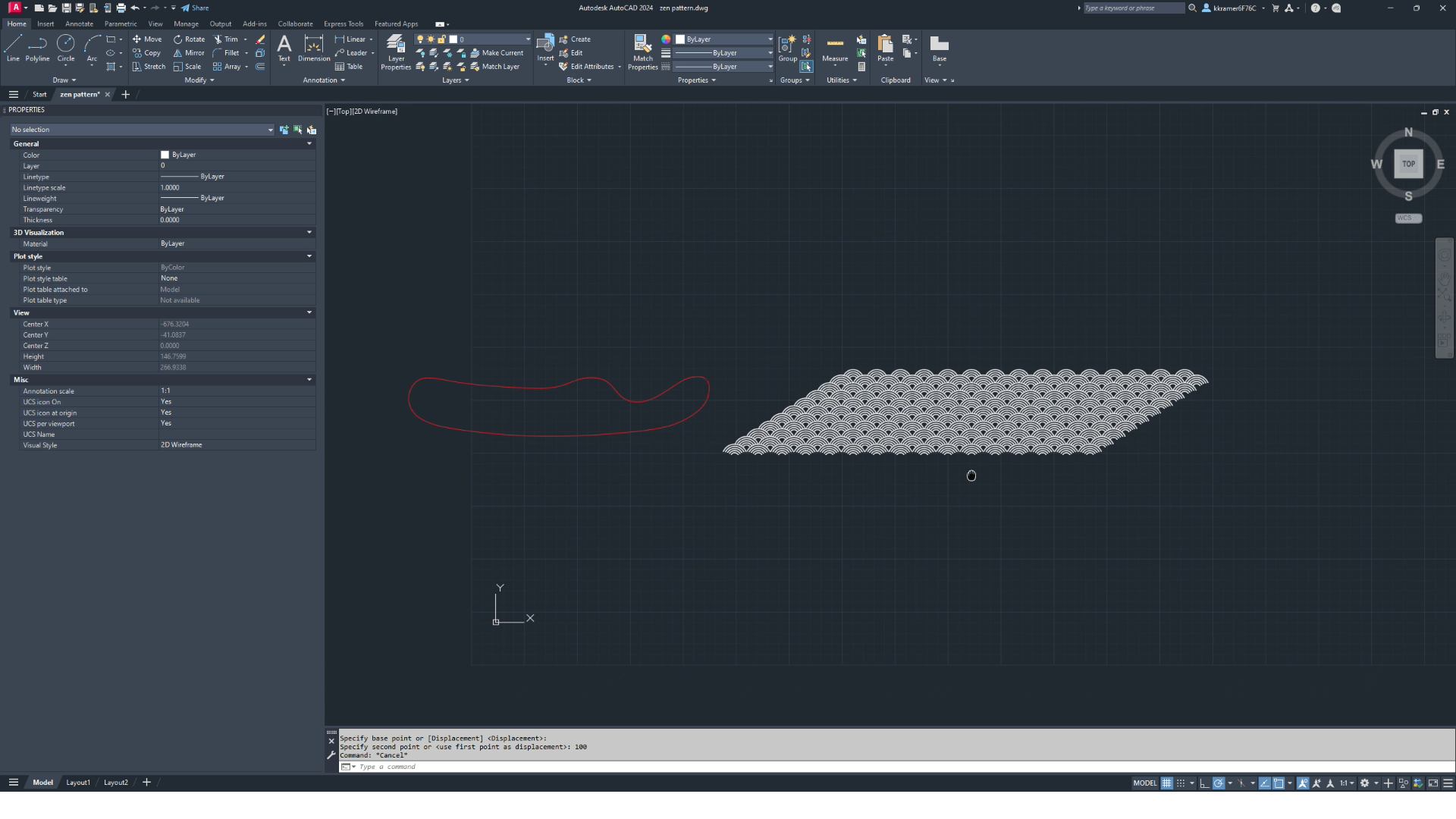Collapse the Plot style properties section
This screenshot has width=1456, height=819.
(309, 256)
